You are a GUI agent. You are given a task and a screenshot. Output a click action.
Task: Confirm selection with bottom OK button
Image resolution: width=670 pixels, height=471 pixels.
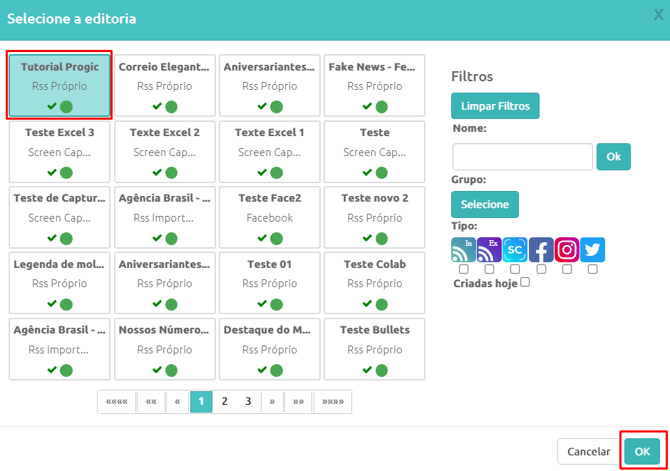tap(642, 451)
